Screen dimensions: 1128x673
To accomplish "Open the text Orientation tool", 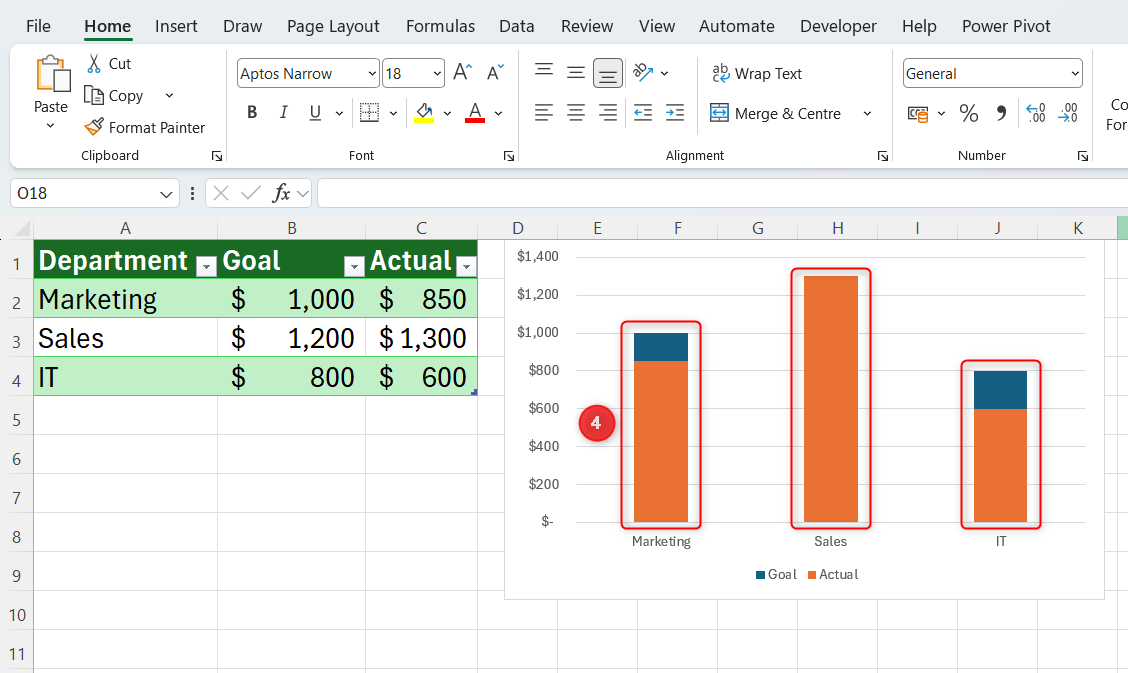I will coord(643,73).
